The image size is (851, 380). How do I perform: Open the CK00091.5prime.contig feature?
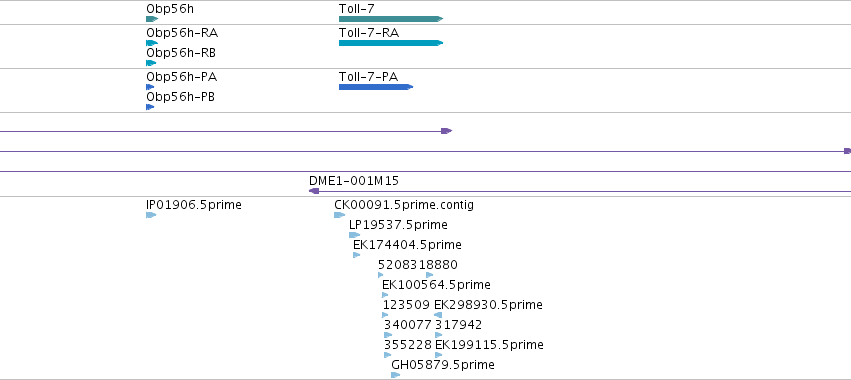coord(340,215)
